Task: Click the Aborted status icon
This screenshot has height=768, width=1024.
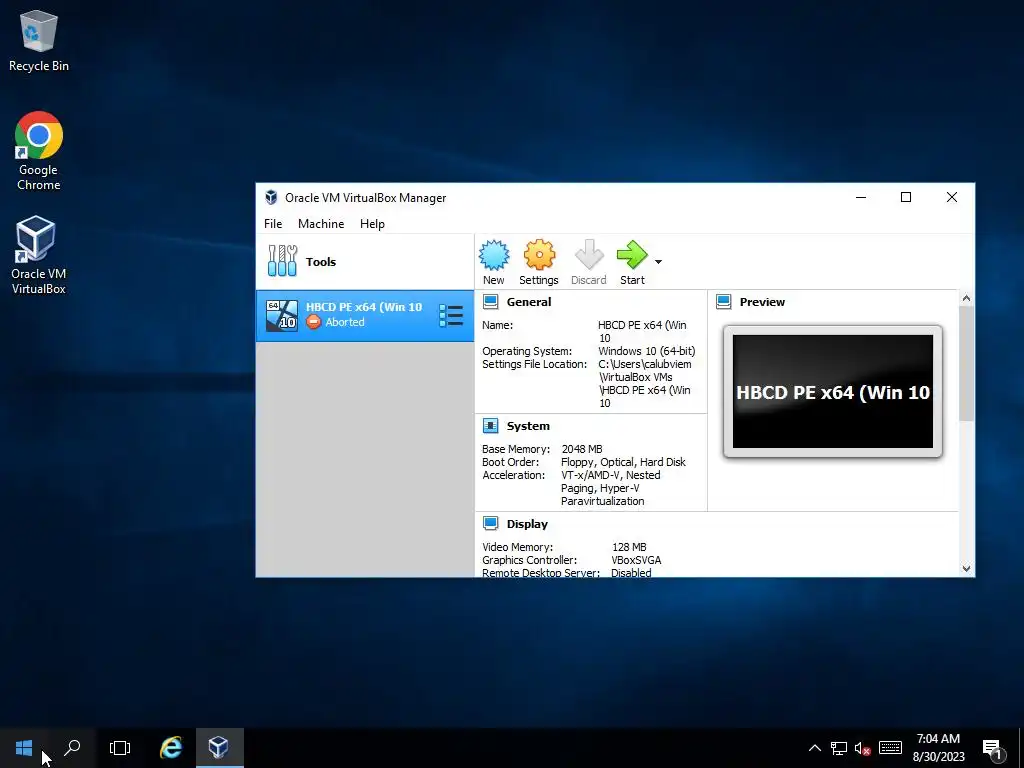Action: (313, 322)
